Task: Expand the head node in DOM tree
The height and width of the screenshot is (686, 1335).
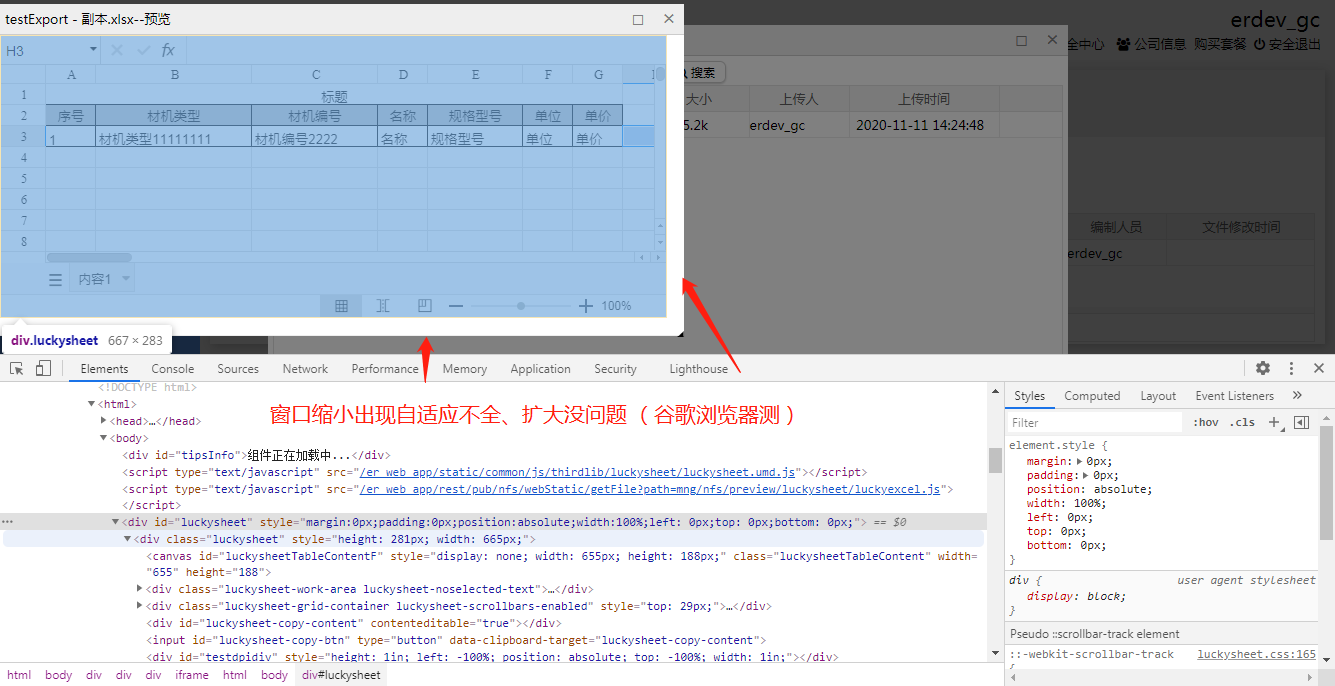Action: click(105, 421)
